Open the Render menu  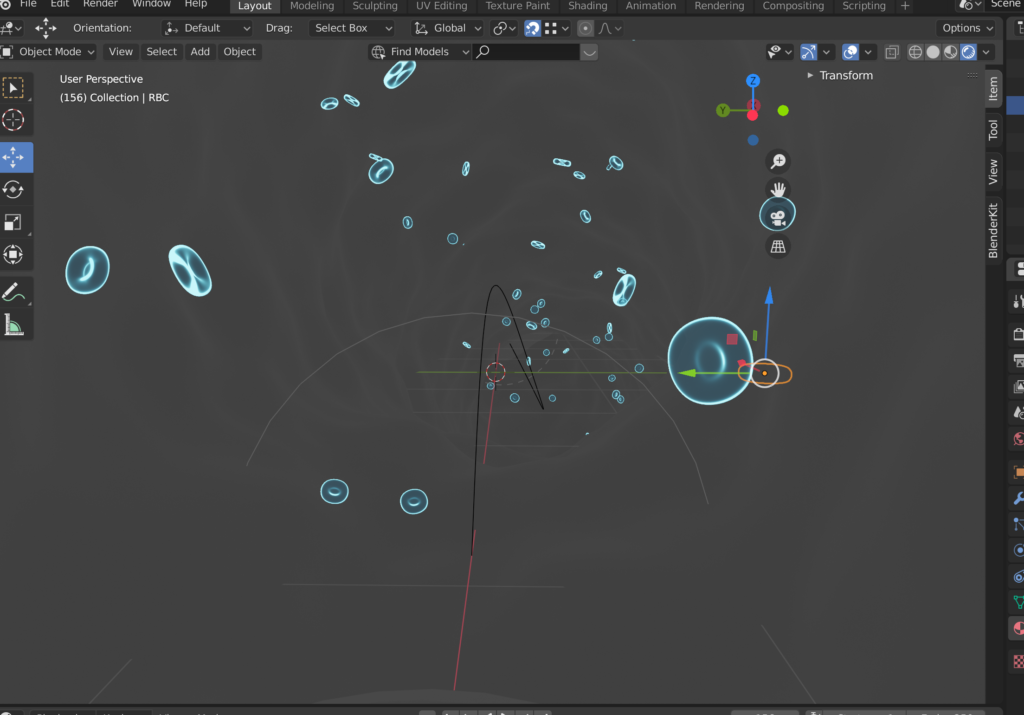tap(100, 5)
